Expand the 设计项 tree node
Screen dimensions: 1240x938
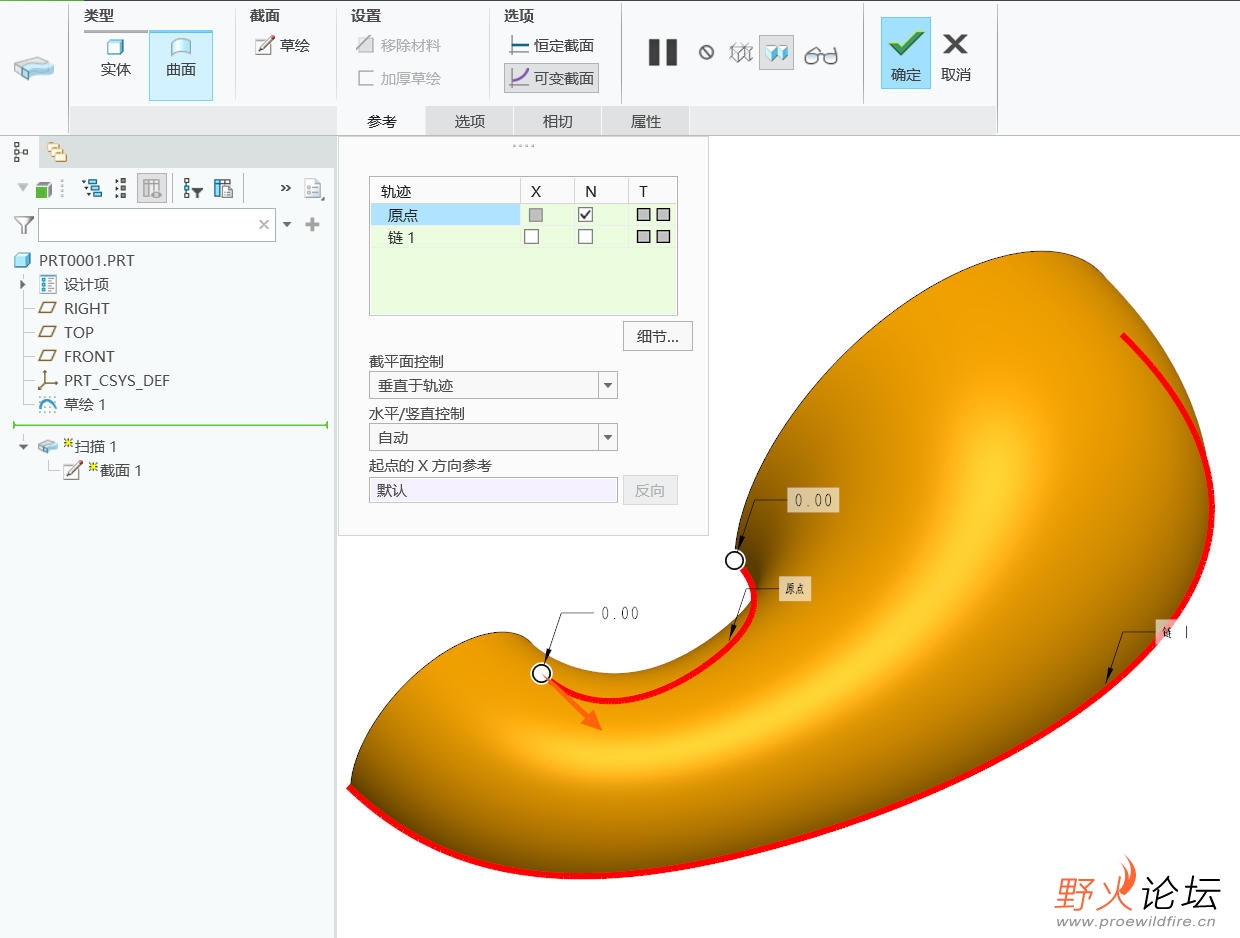(x=23, y=285)
